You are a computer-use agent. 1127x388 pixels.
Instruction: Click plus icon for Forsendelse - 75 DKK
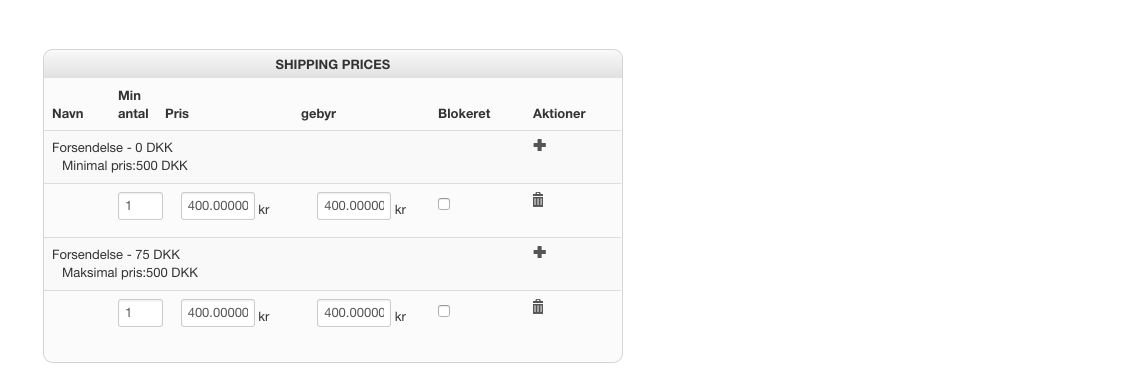(539, 252)
